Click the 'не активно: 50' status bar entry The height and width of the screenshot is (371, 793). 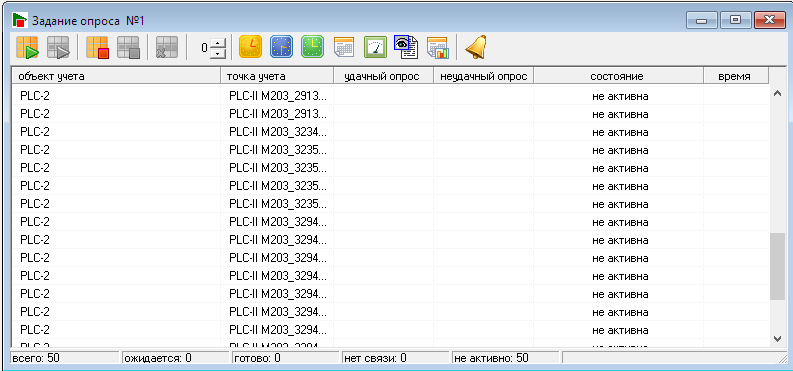pos(505,358)
